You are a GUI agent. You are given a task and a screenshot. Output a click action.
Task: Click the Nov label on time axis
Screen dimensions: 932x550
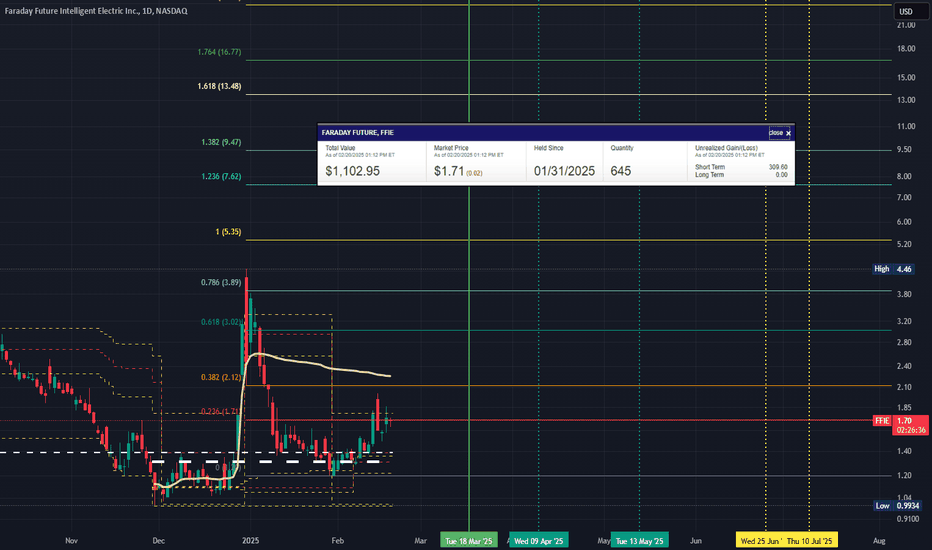pyautogui.click(x=71, y=540)
